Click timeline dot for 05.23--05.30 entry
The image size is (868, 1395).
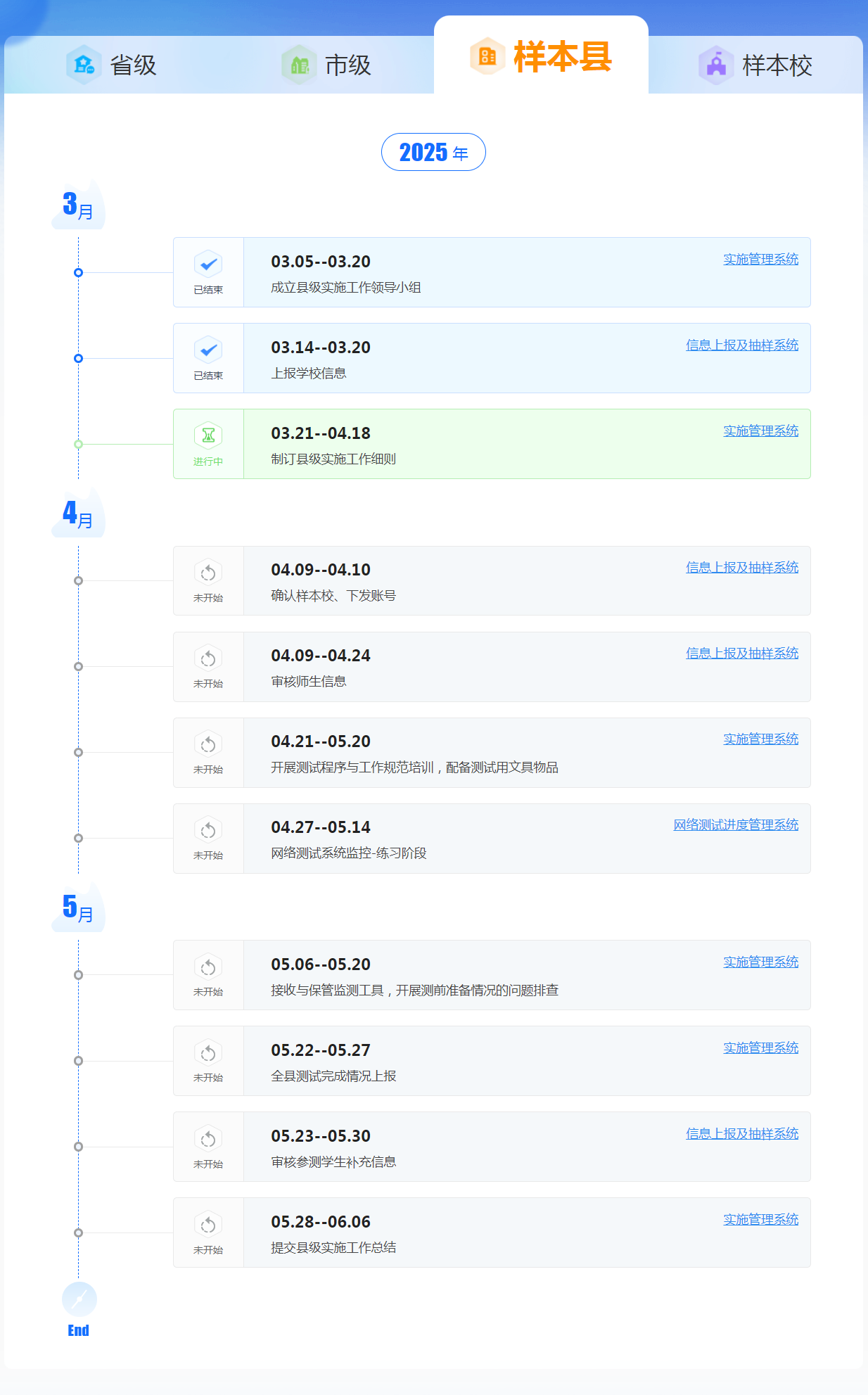(x=79, y=1147)
